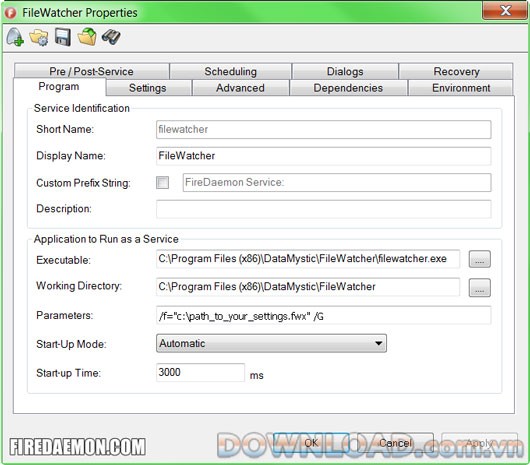
Task: Switch to the Dialogs tab
Action: [345, 71]
